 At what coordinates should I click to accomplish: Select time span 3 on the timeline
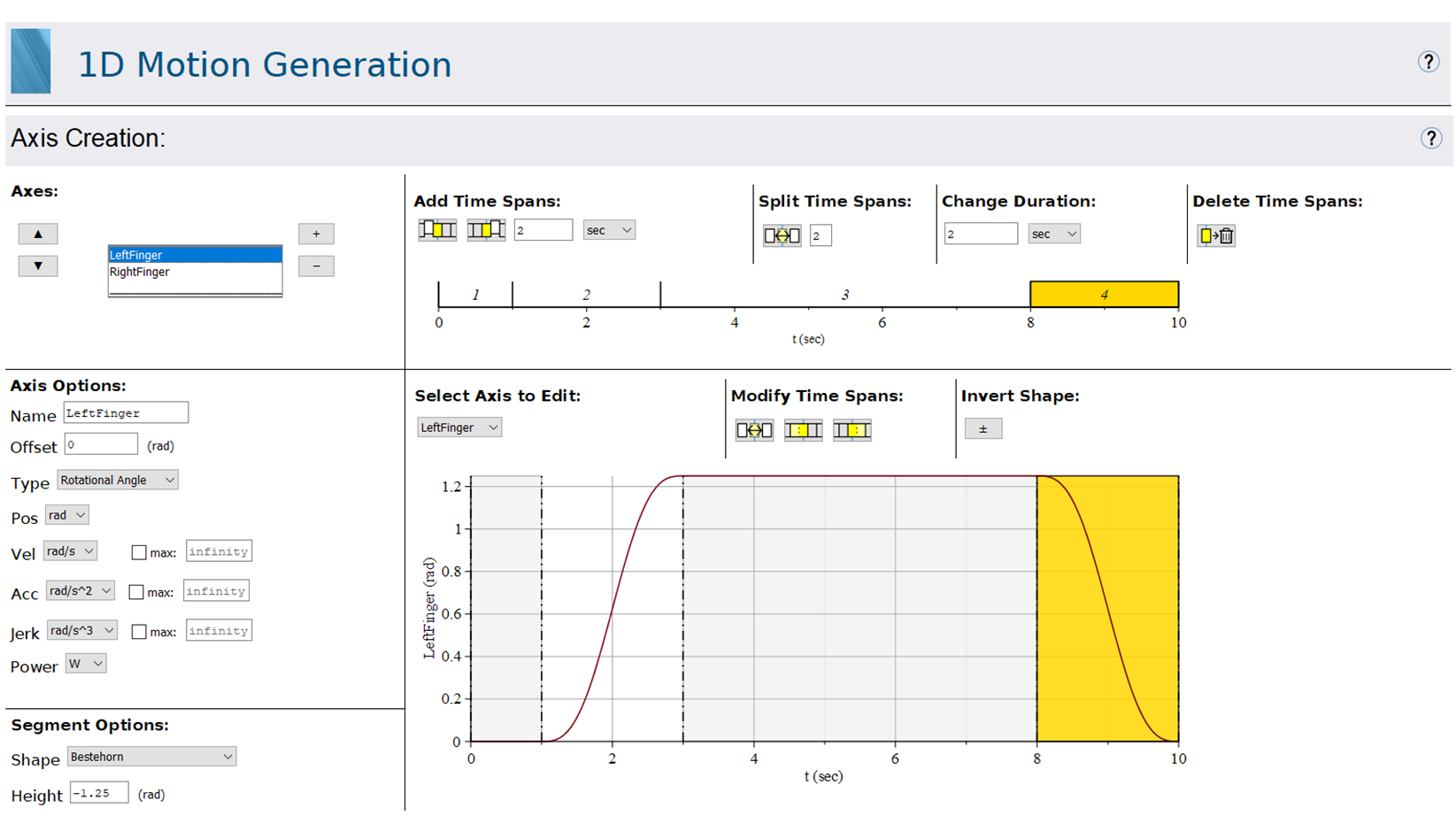(844, 295)
